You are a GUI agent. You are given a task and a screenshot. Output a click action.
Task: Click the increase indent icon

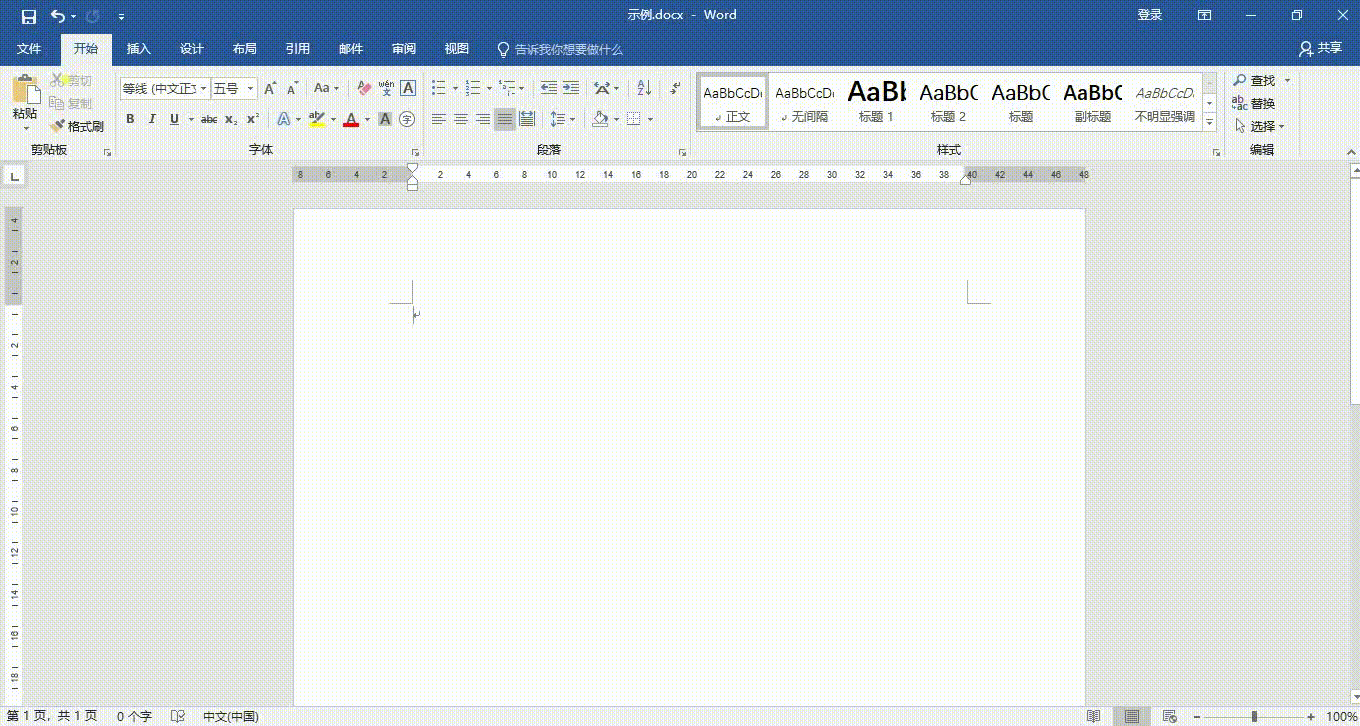[571, 88]
